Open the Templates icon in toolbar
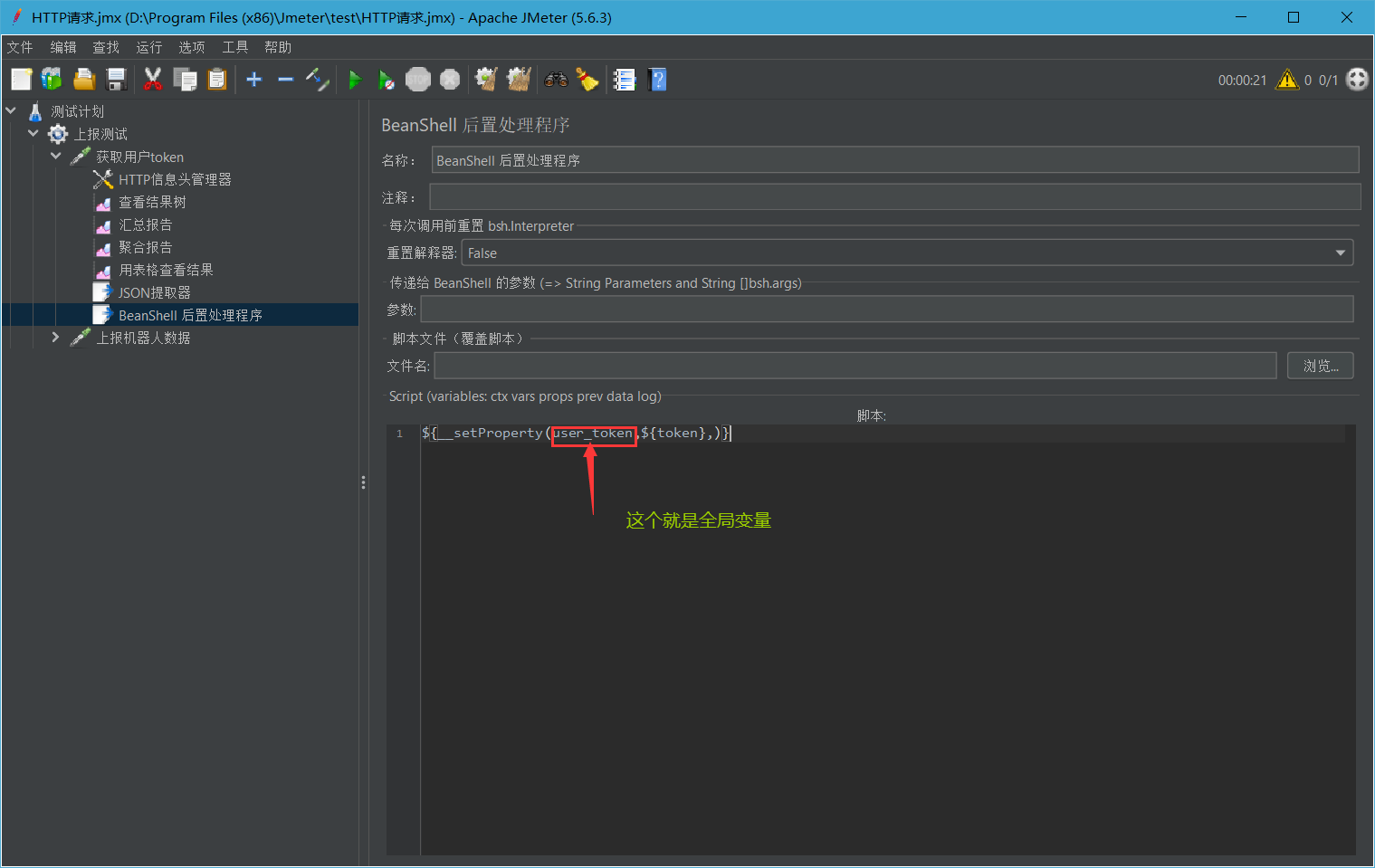This screenshot has height=868, width=1375. [x=53, y=80]
